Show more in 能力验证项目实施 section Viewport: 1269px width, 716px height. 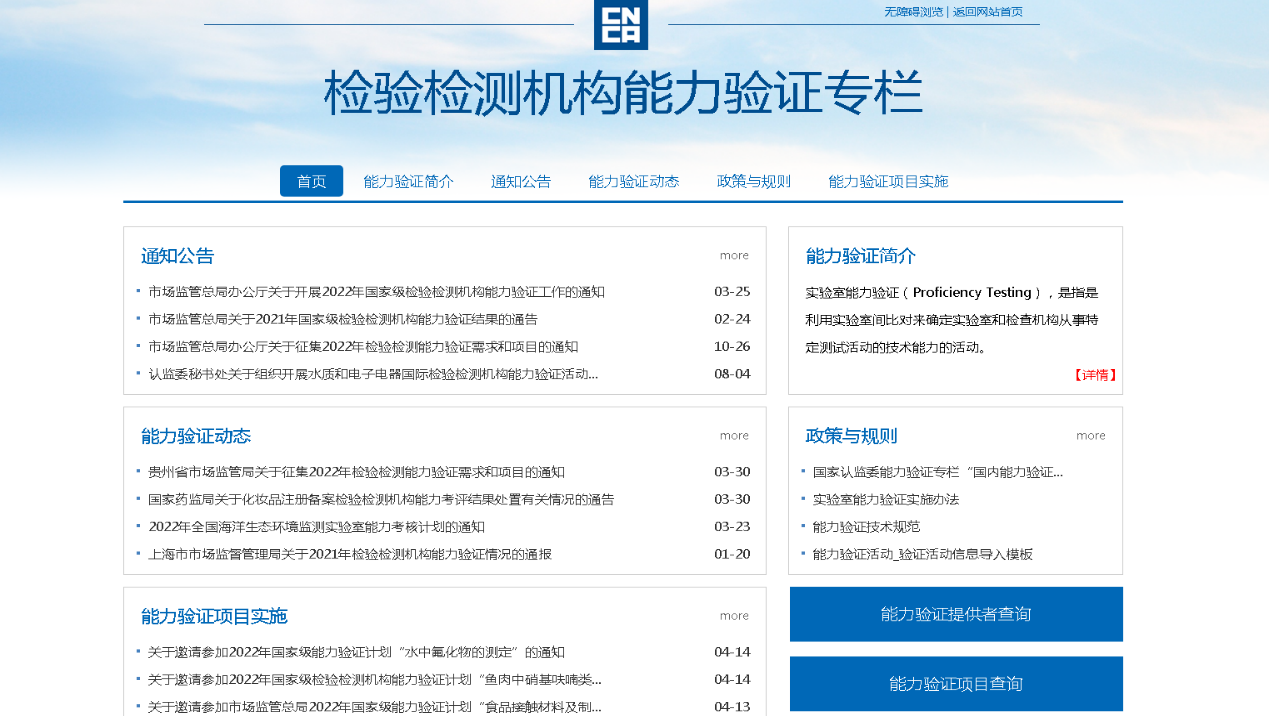733,615
